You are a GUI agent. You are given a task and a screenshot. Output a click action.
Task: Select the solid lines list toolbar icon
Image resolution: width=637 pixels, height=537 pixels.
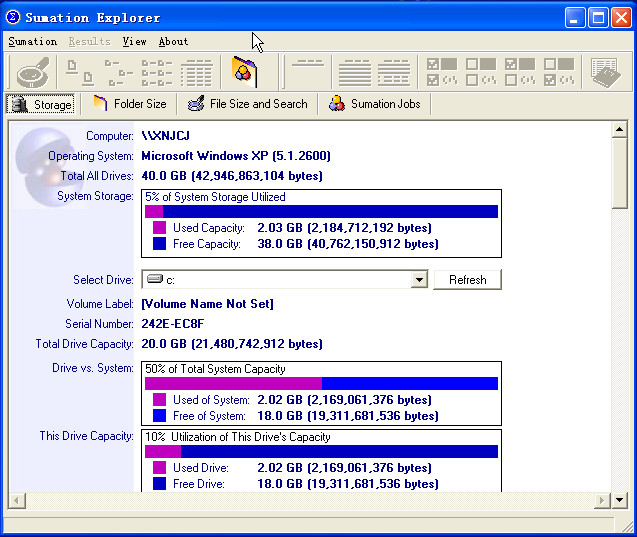coord(355,73)
